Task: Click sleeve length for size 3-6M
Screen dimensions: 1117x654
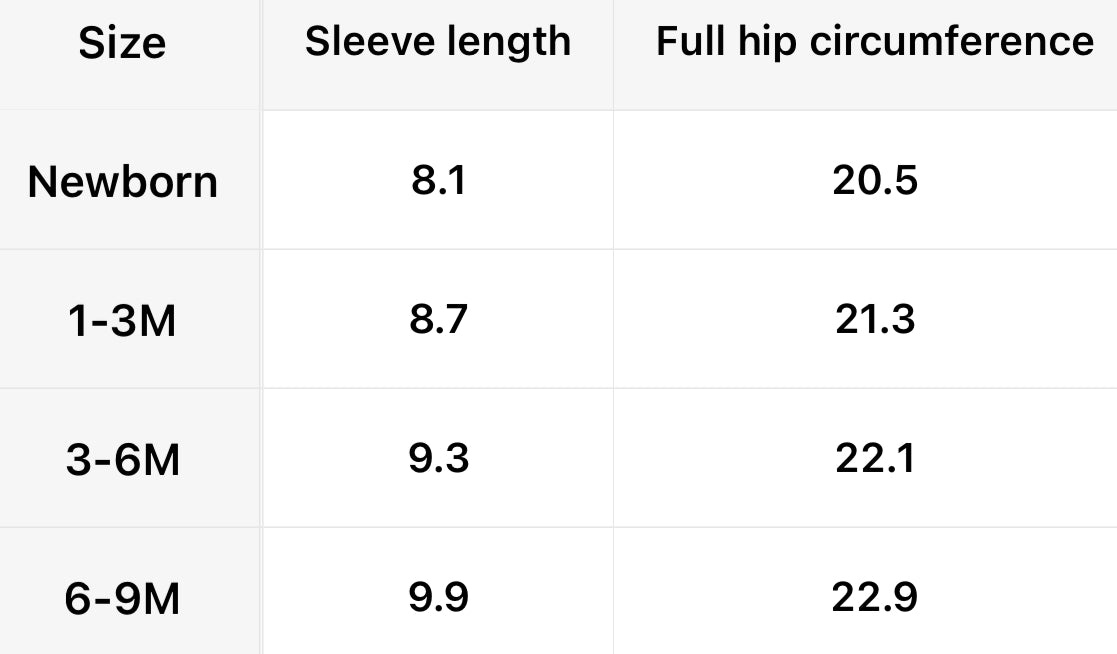Action: (438, 459)
